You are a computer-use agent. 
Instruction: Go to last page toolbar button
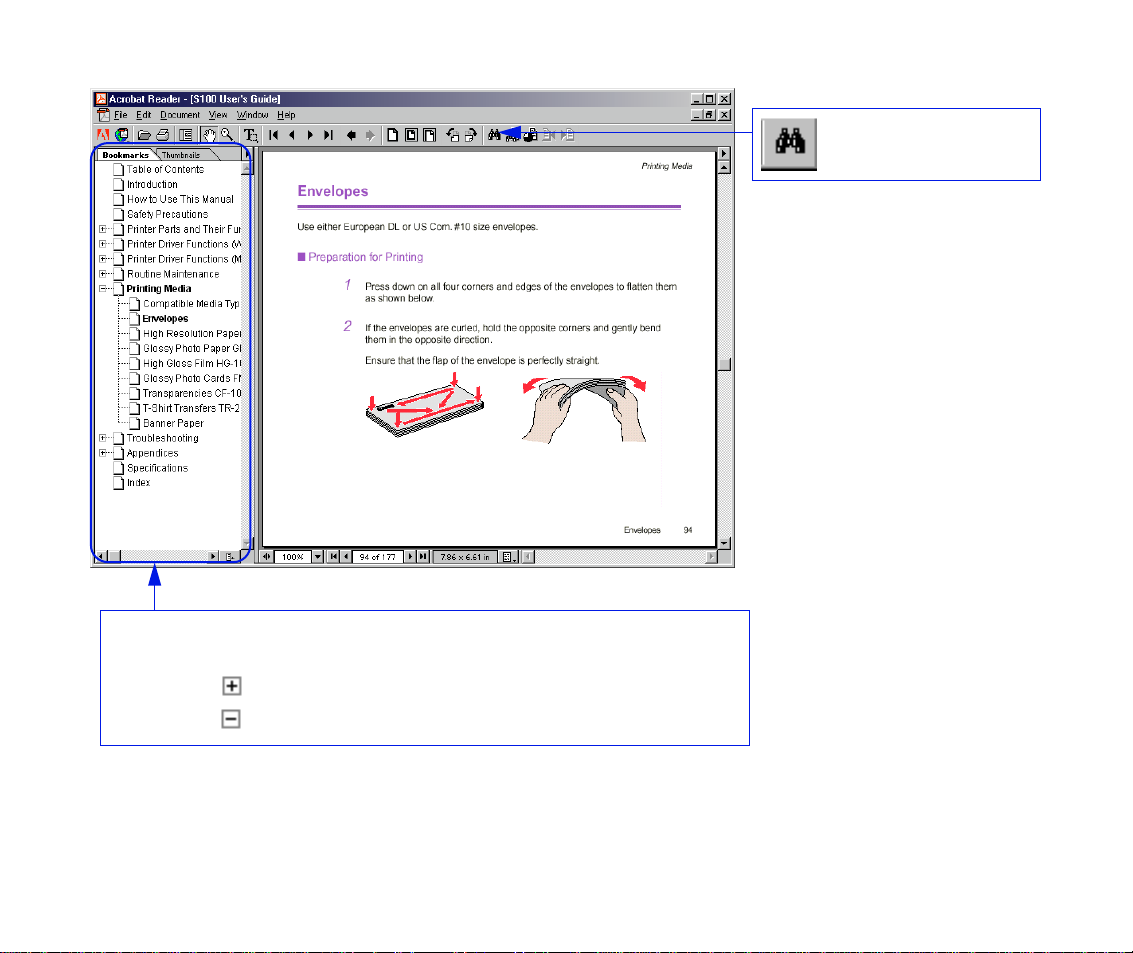[x=329, y=135]
